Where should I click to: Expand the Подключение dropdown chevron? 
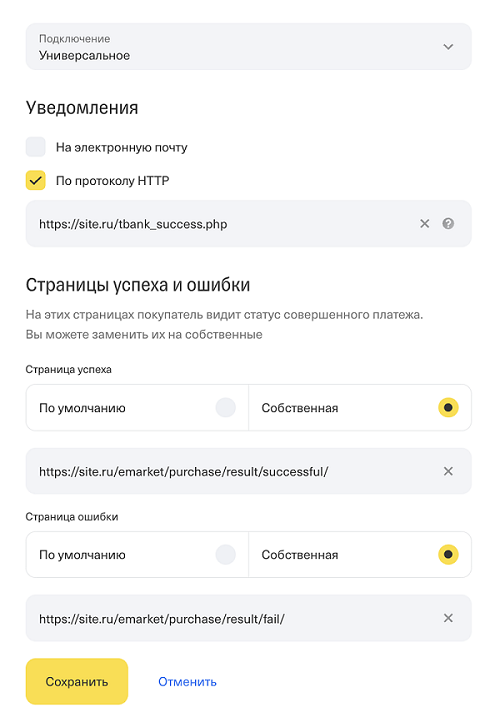(x=448, y=47)
